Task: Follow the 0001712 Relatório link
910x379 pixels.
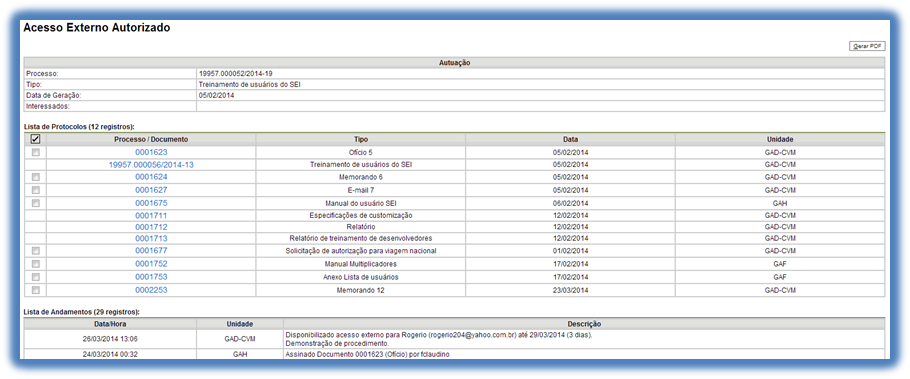Action: click(x=151, y=227)
